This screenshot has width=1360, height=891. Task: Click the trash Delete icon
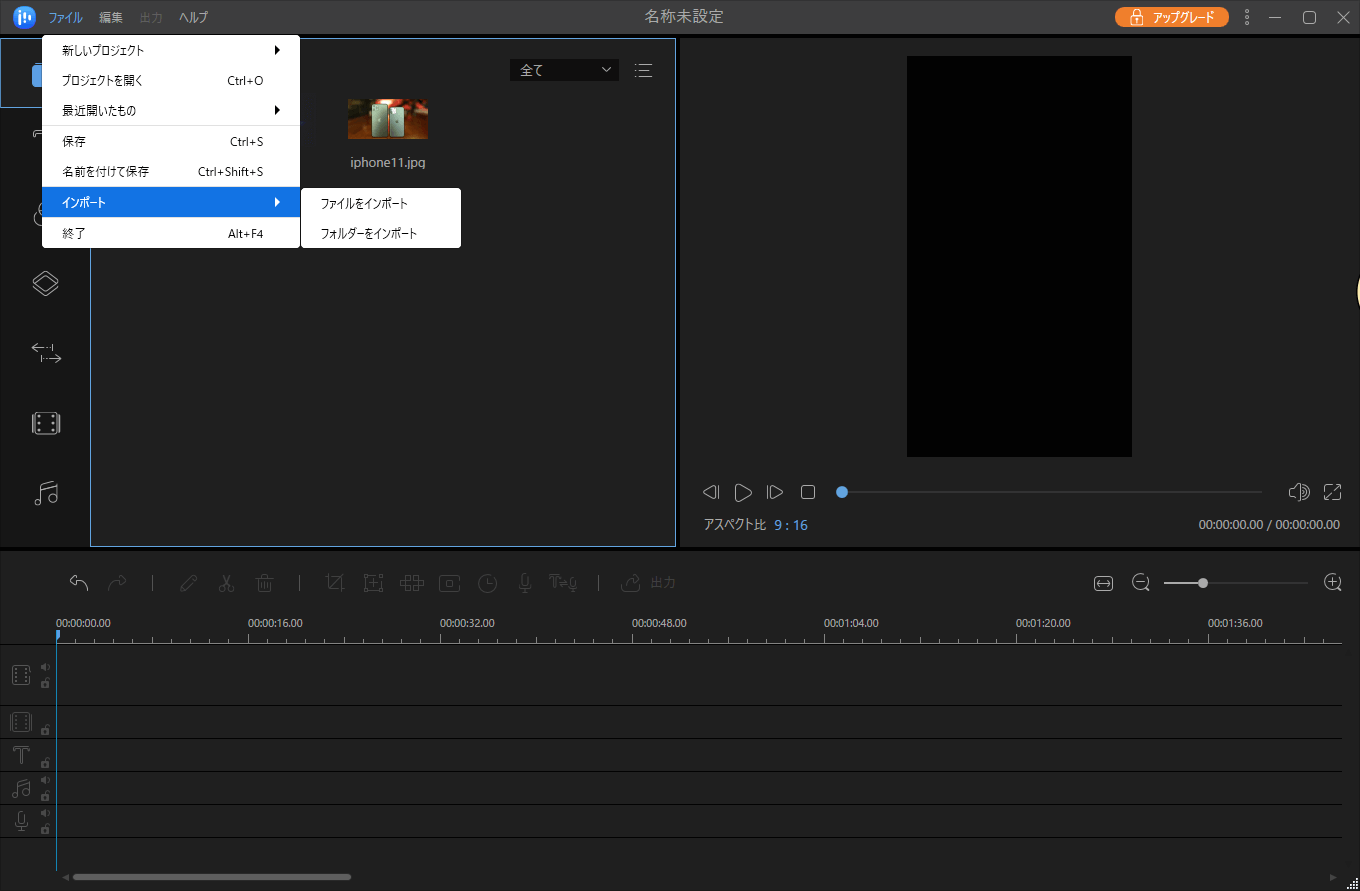[x=265, y=582]
